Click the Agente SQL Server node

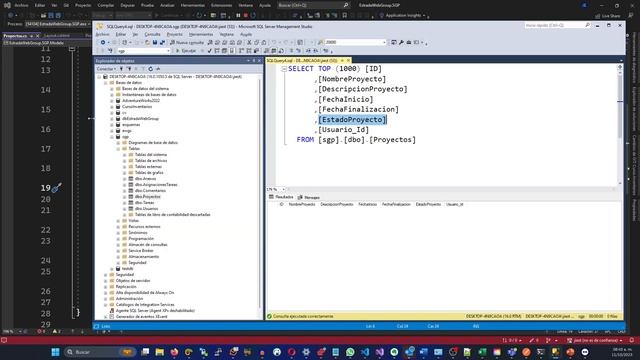coord(155,311)
